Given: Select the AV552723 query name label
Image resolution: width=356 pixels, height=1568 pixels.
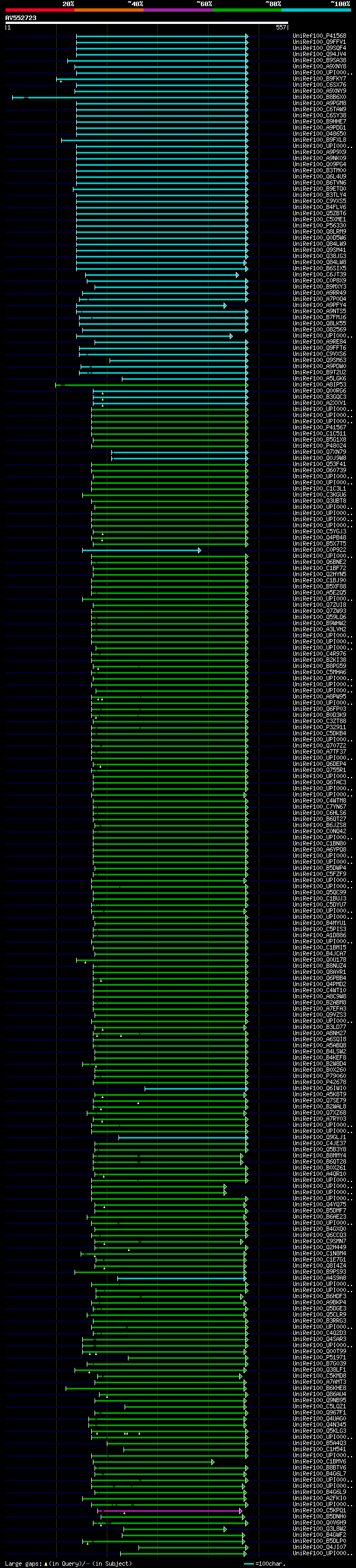Looking at the screenshot, I should (21, 18).
